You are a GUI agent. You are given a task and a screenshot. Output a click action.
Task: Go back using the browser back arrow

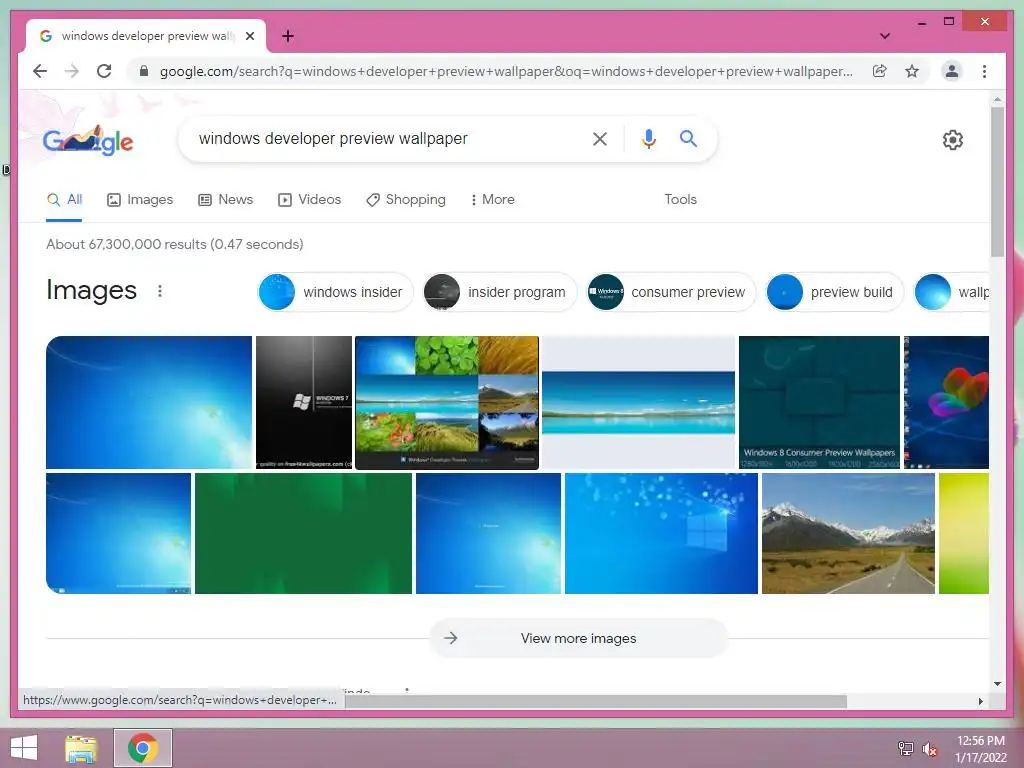coord(40,71)
